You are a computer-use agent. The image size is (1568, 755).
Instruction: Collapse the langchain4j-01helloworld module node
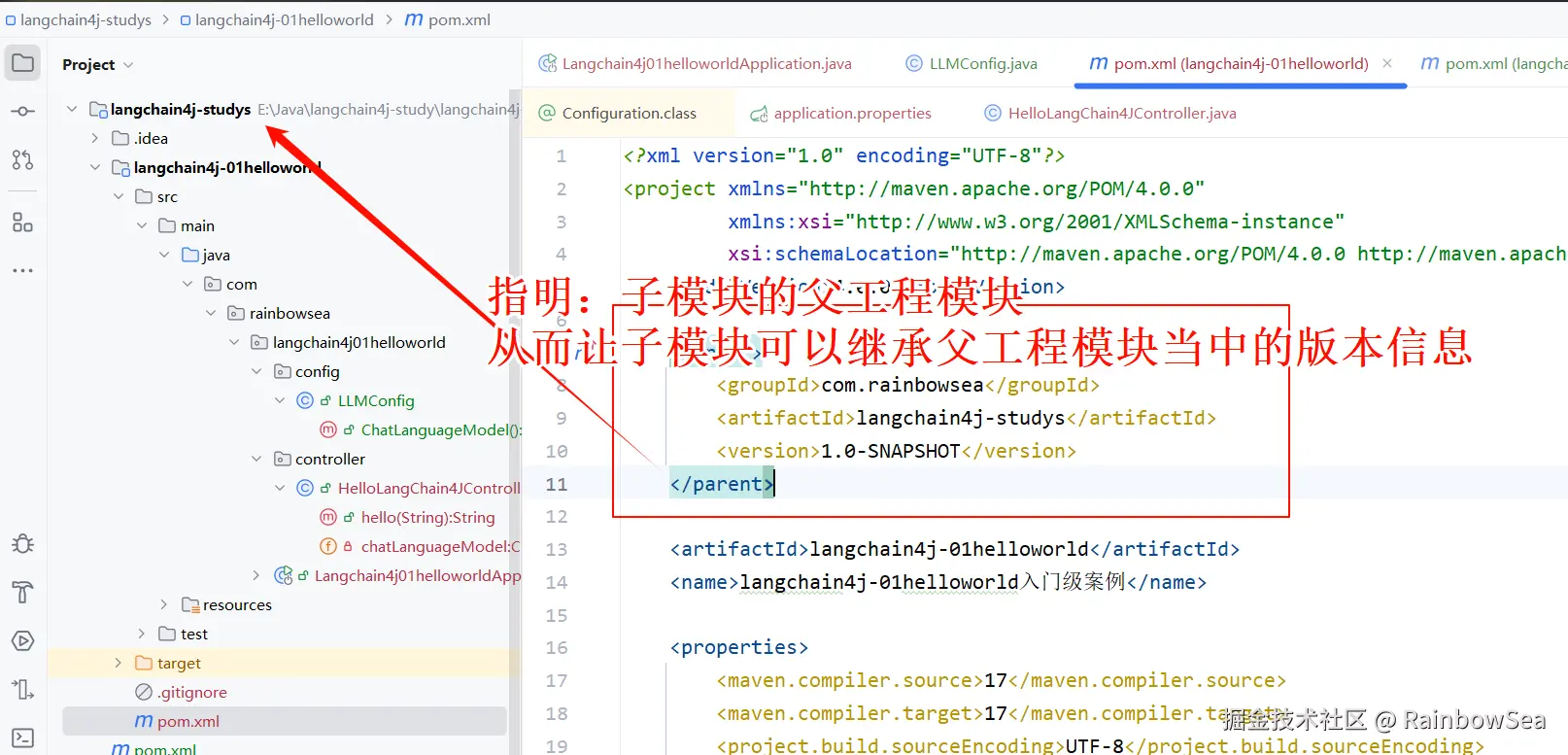pos(95,167)
